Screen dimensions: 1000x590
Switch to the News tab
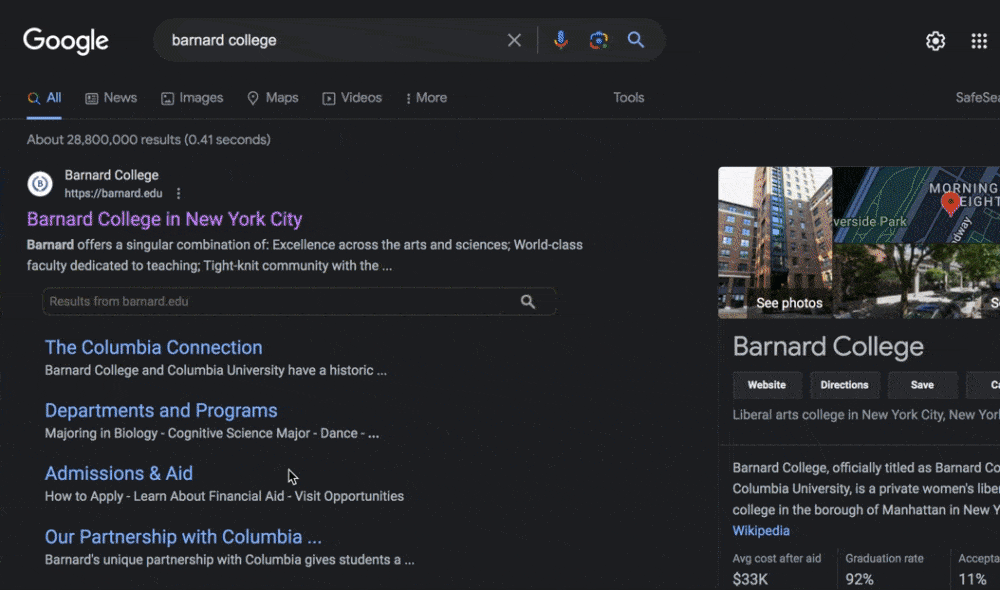pos(111,98)
